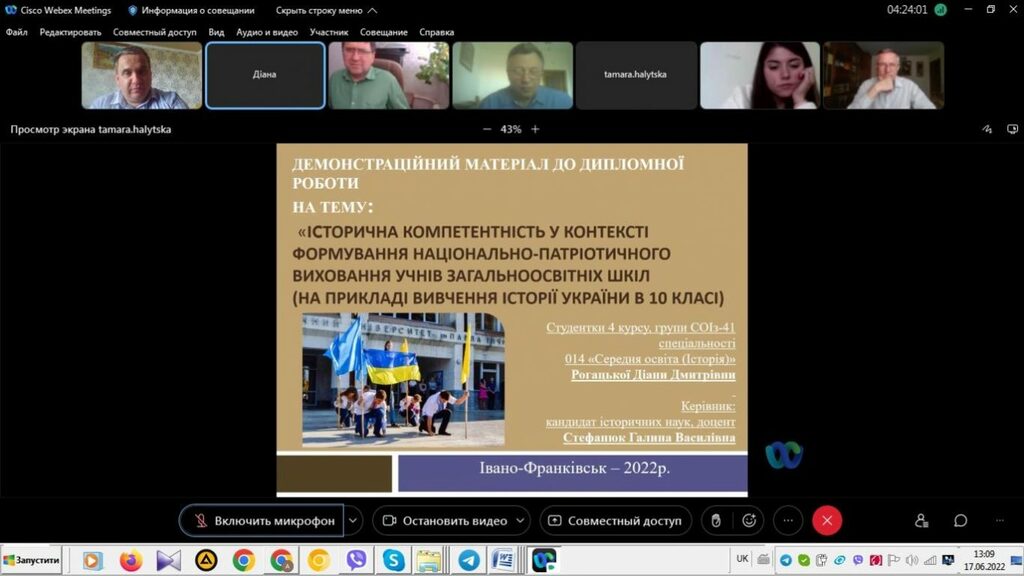The width and height of the screenshot is (1024, 576).
Task: Click the unmute button 'Включить микрофон'
Action: click(262, 521)
